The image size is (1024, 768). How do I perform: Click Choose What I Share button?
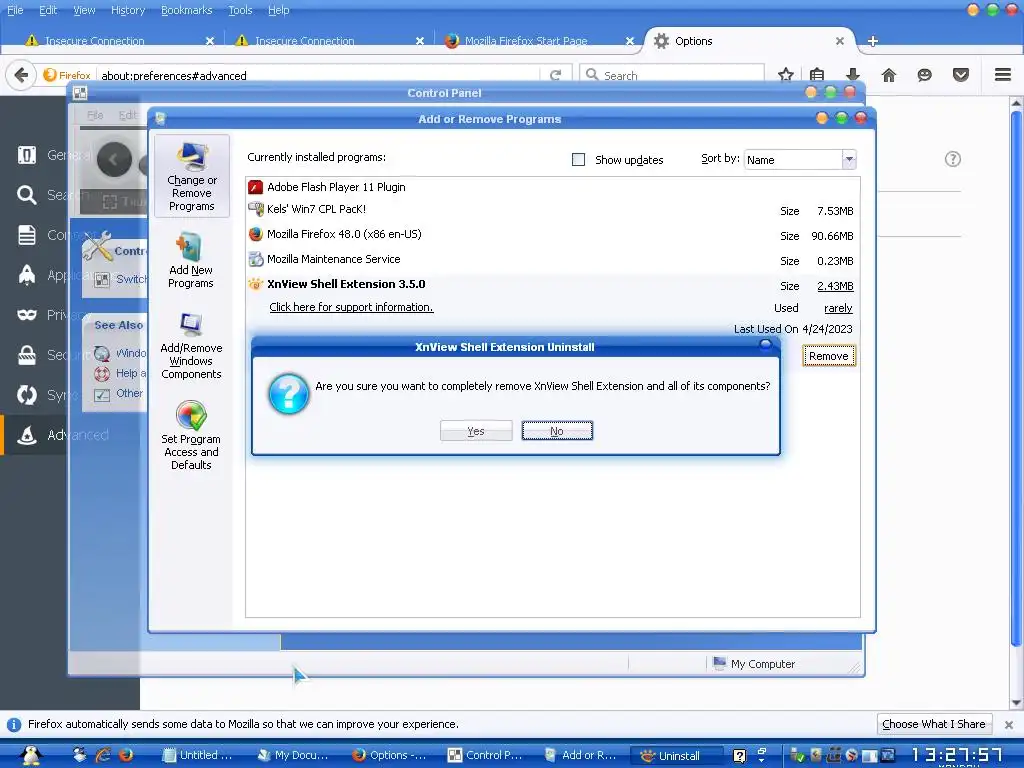[934, 724]
